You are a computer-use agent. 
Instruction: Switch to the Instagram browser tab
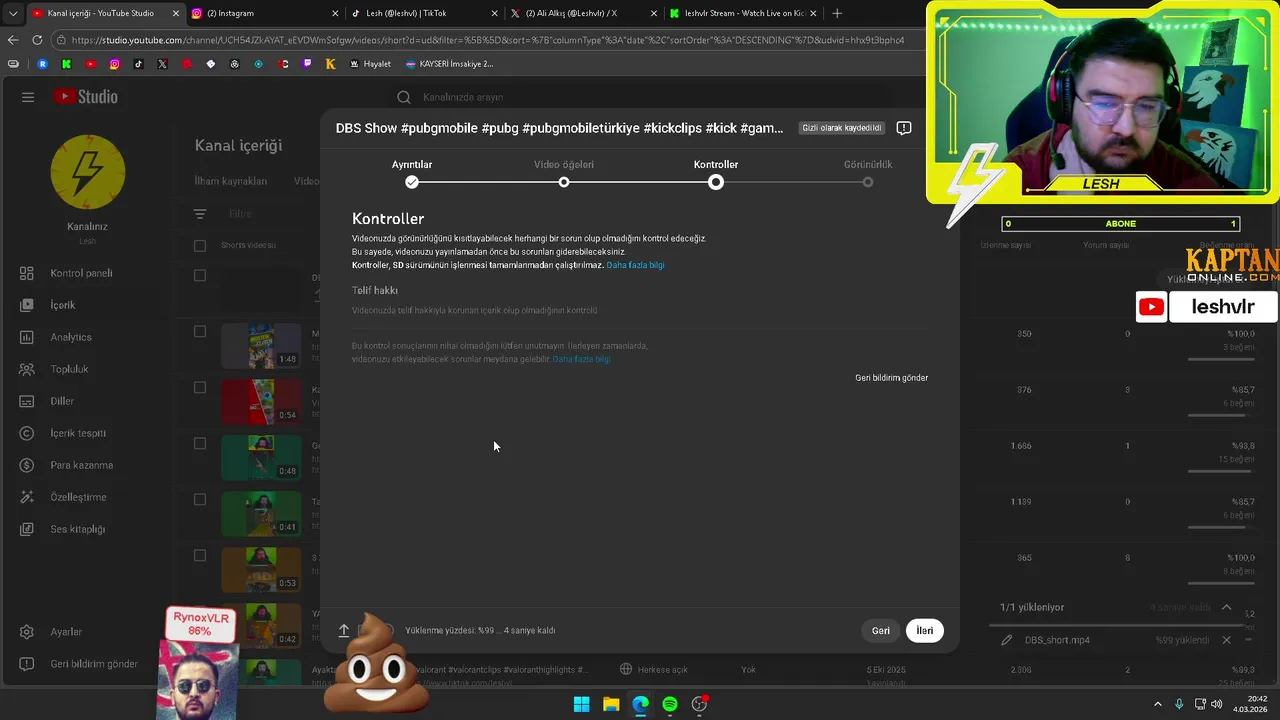pyautogui.click(x=264, y=13)
